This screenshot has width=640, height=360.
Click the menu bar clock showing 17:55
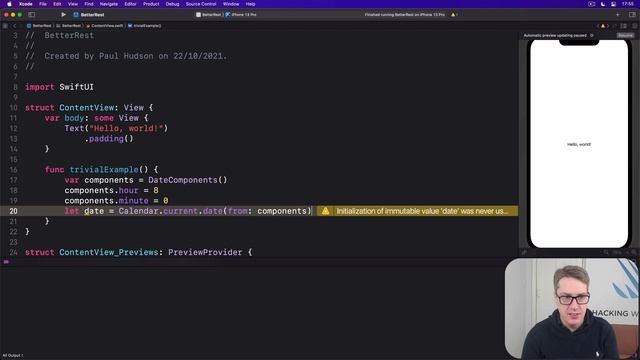point(628,4)
